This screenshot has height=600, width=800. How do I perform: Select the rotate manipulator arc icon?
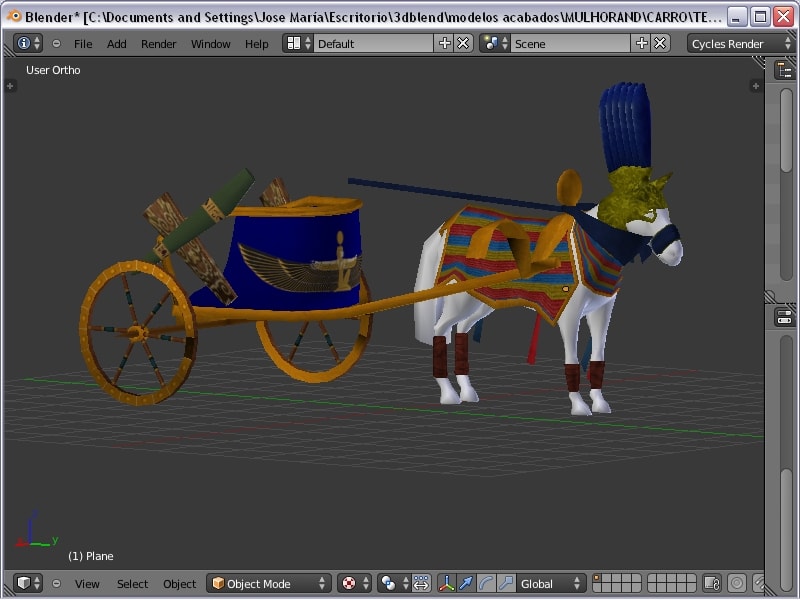point(486,583)
